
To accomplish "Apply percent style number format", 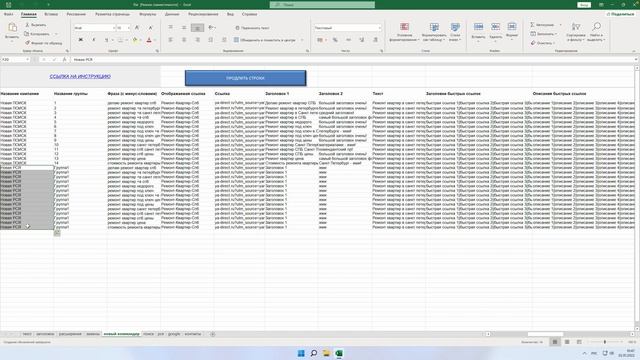I will pyautogui.click(x=335, y=40).
